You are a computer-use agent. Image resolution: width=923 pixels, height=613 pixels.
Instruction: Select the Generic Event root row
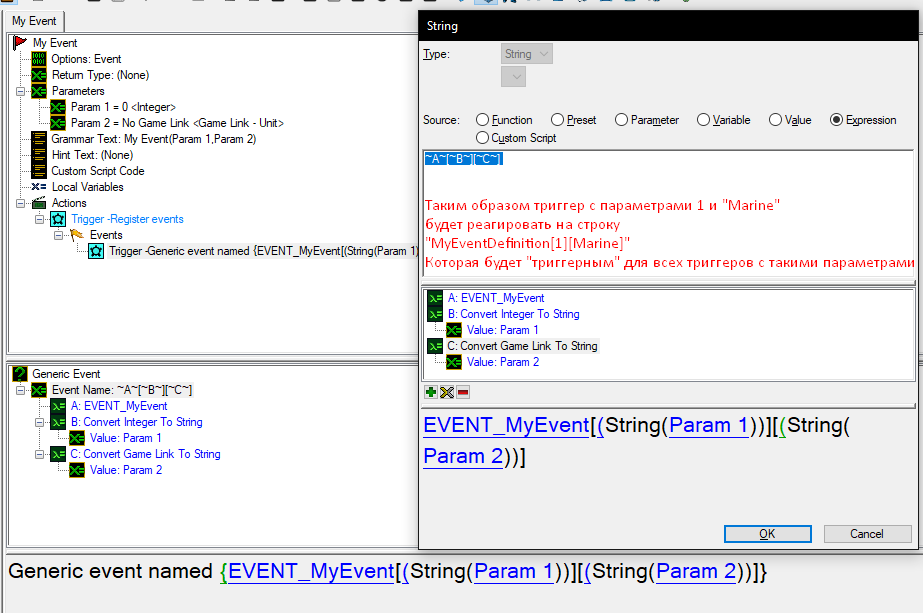click(66, 373)
